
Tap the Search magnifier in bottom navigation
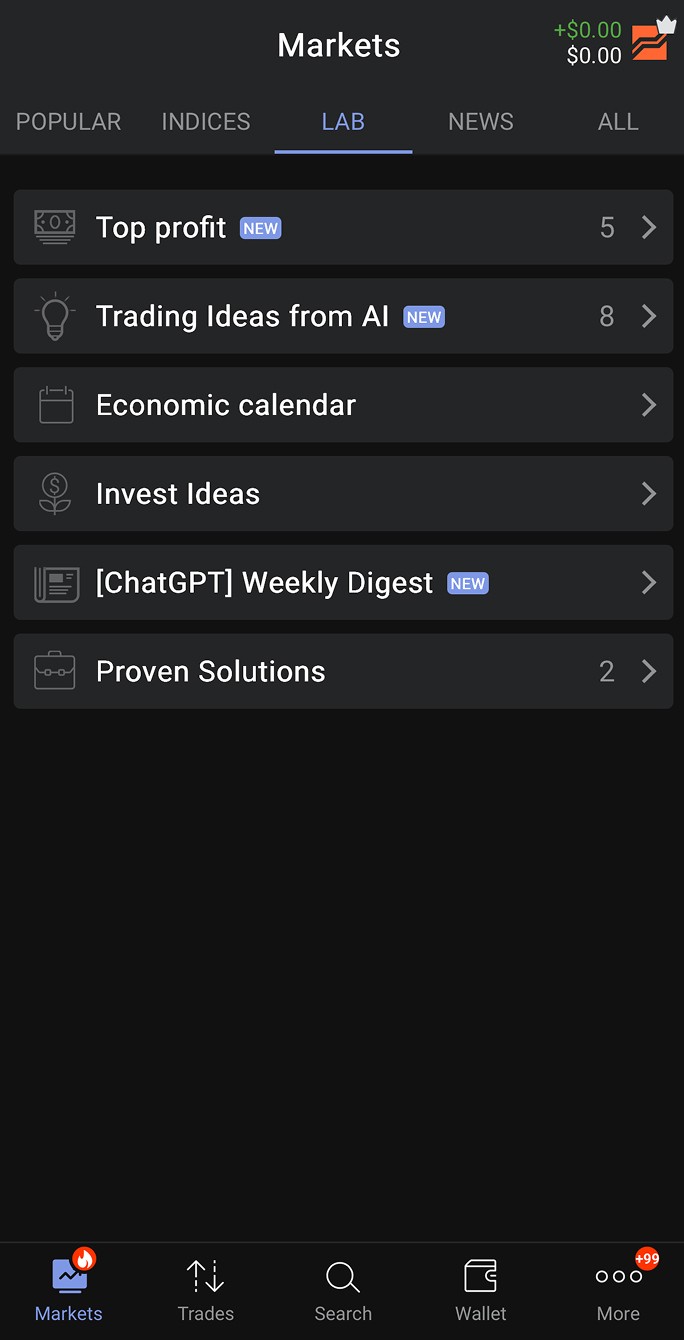[x=342, y=1288]
